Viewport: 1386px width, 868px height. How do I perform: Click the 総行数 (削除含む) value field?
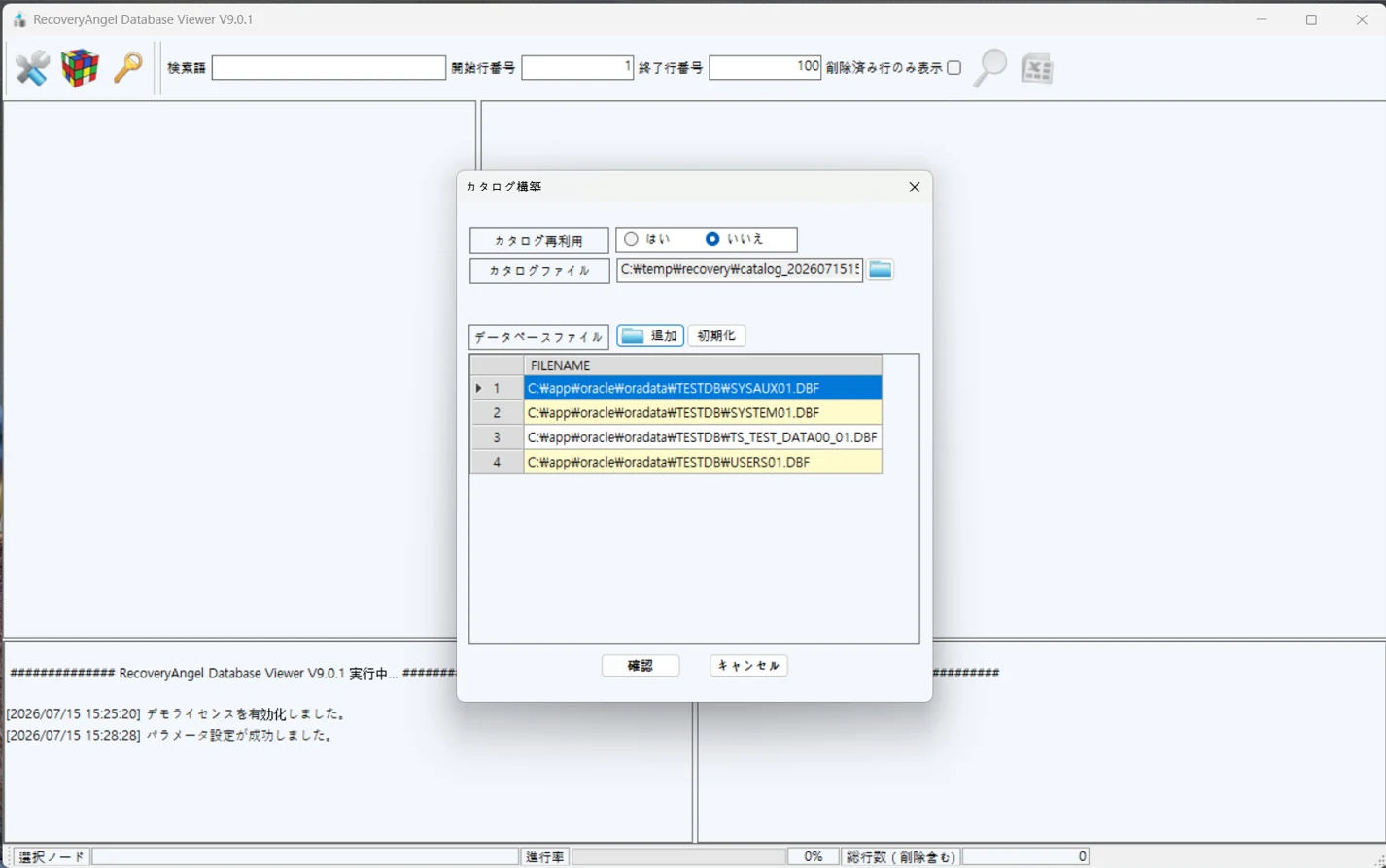1025,856
